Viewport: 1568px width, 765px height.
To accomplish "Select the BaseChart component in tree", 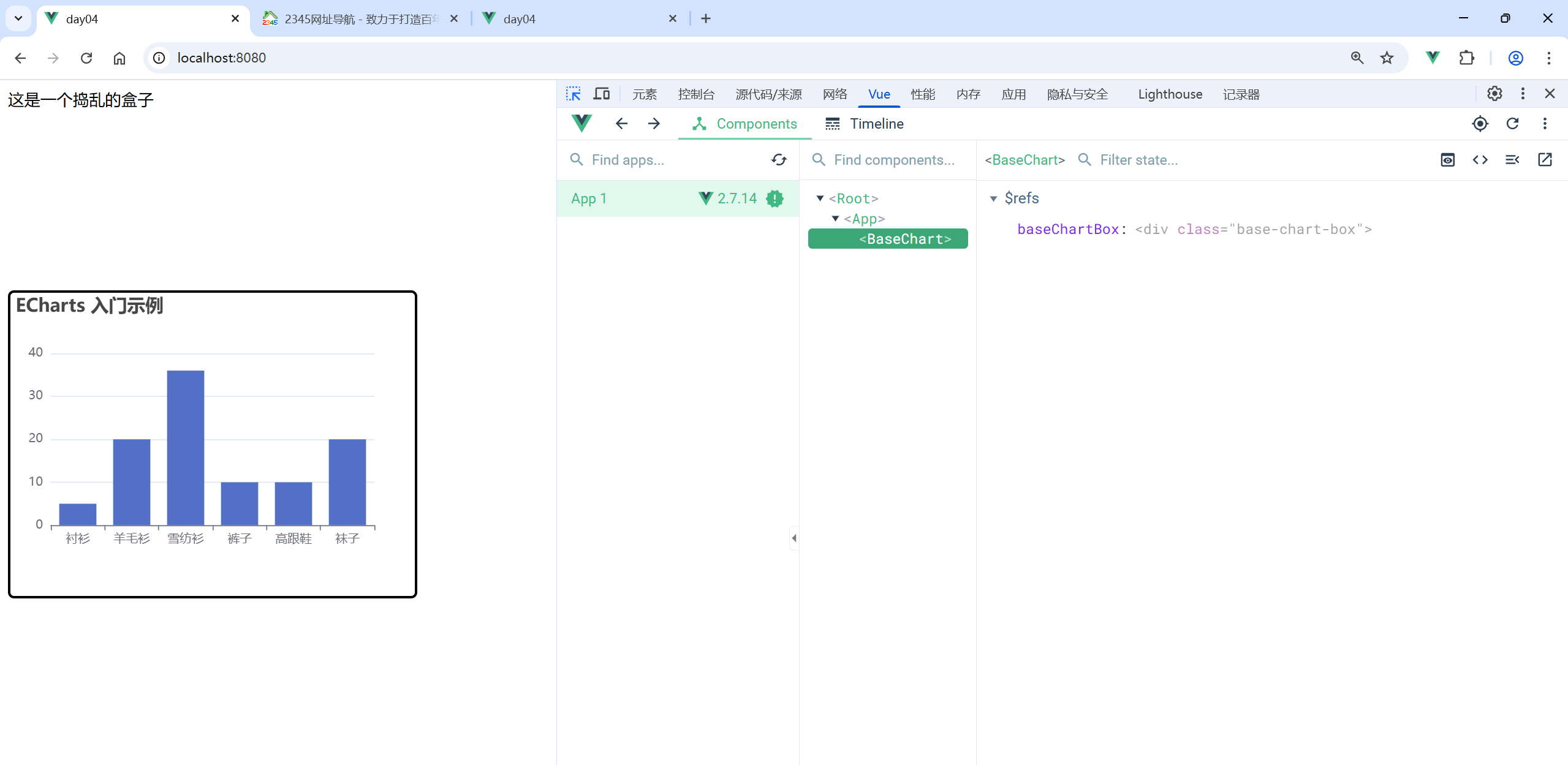I will [x=904, y=239].
